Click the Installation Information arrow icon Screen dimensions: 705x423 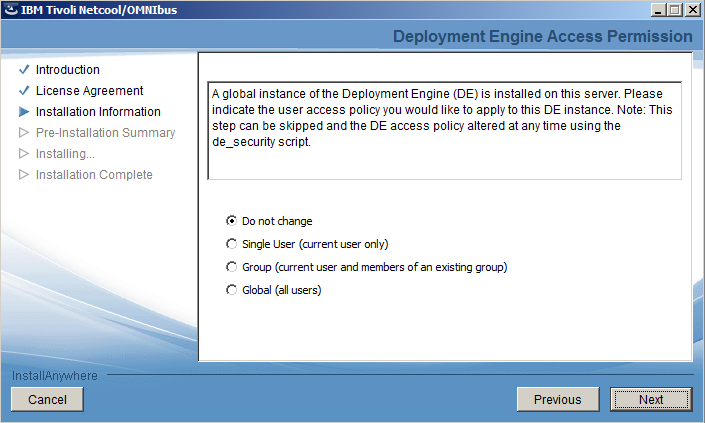(24, 111)
